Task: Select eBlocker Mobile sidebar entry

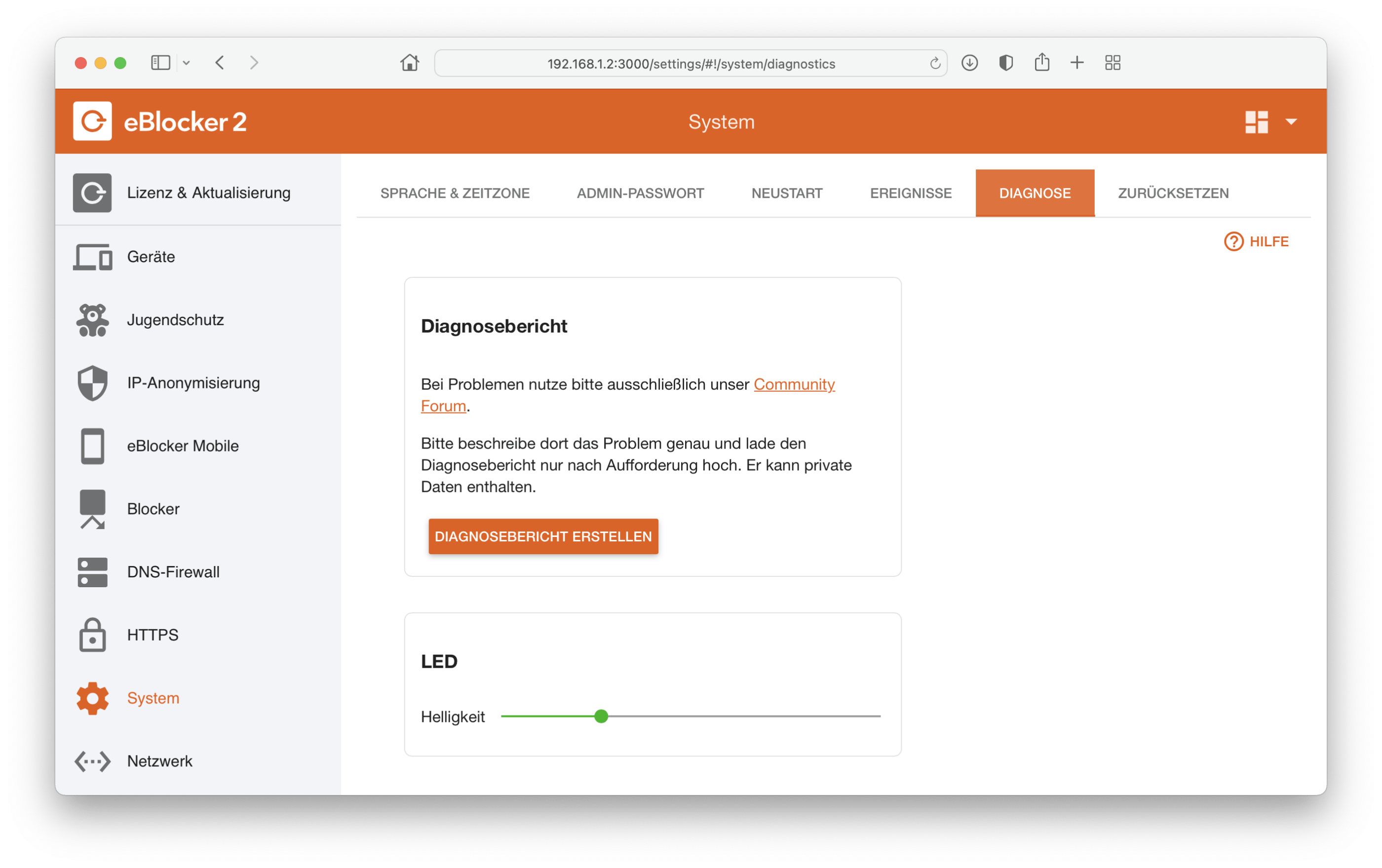Action: click(198, 446)
